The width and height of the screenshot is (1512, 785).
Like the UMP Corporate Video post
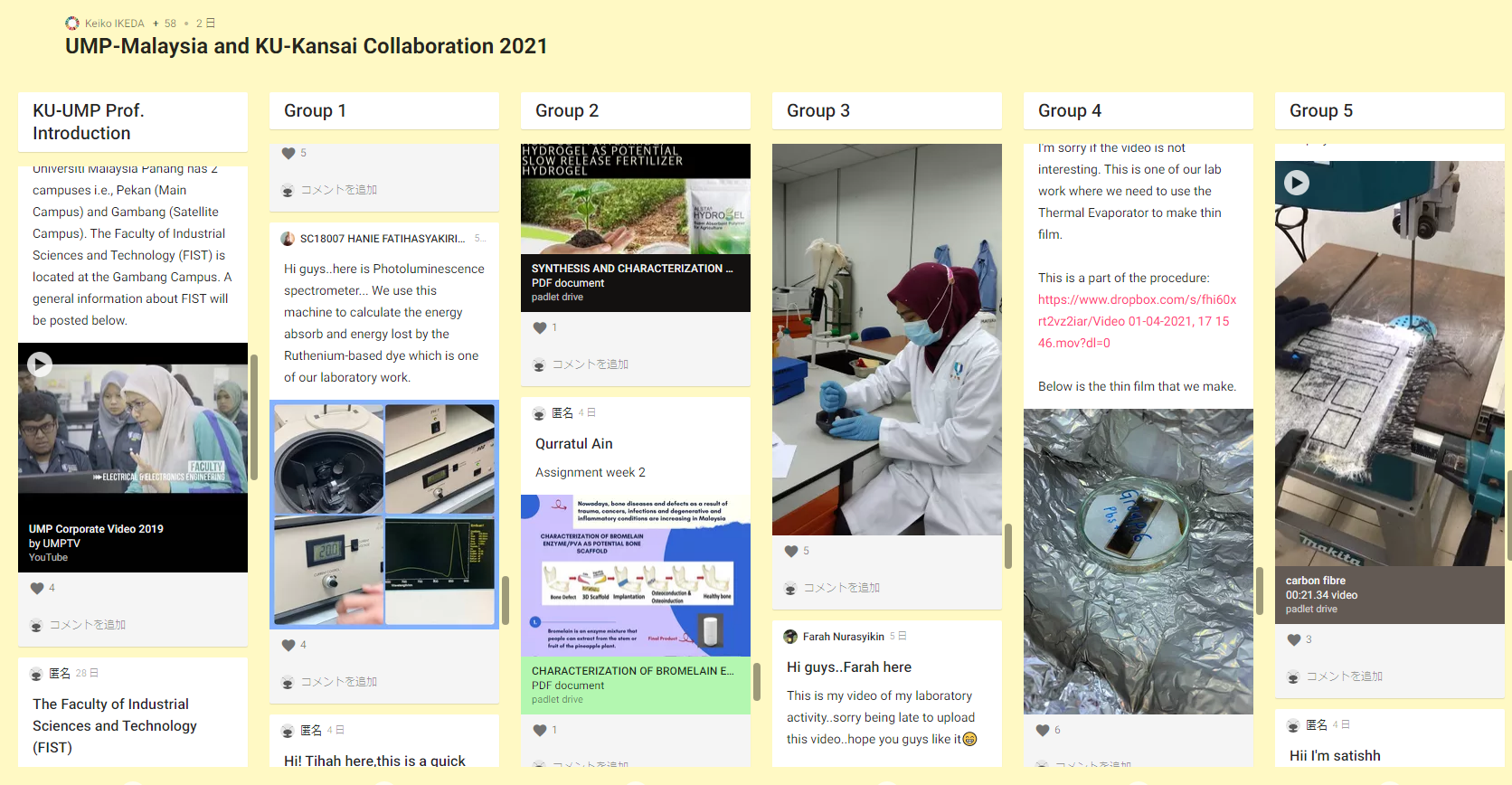coord(37,589)
